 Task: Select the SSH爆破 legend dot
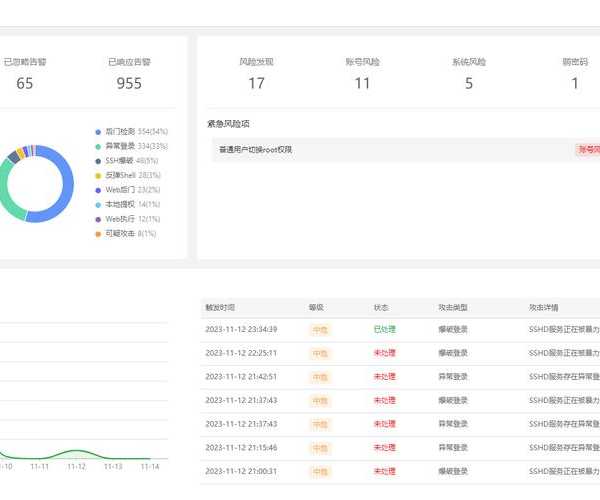[98, 160]
